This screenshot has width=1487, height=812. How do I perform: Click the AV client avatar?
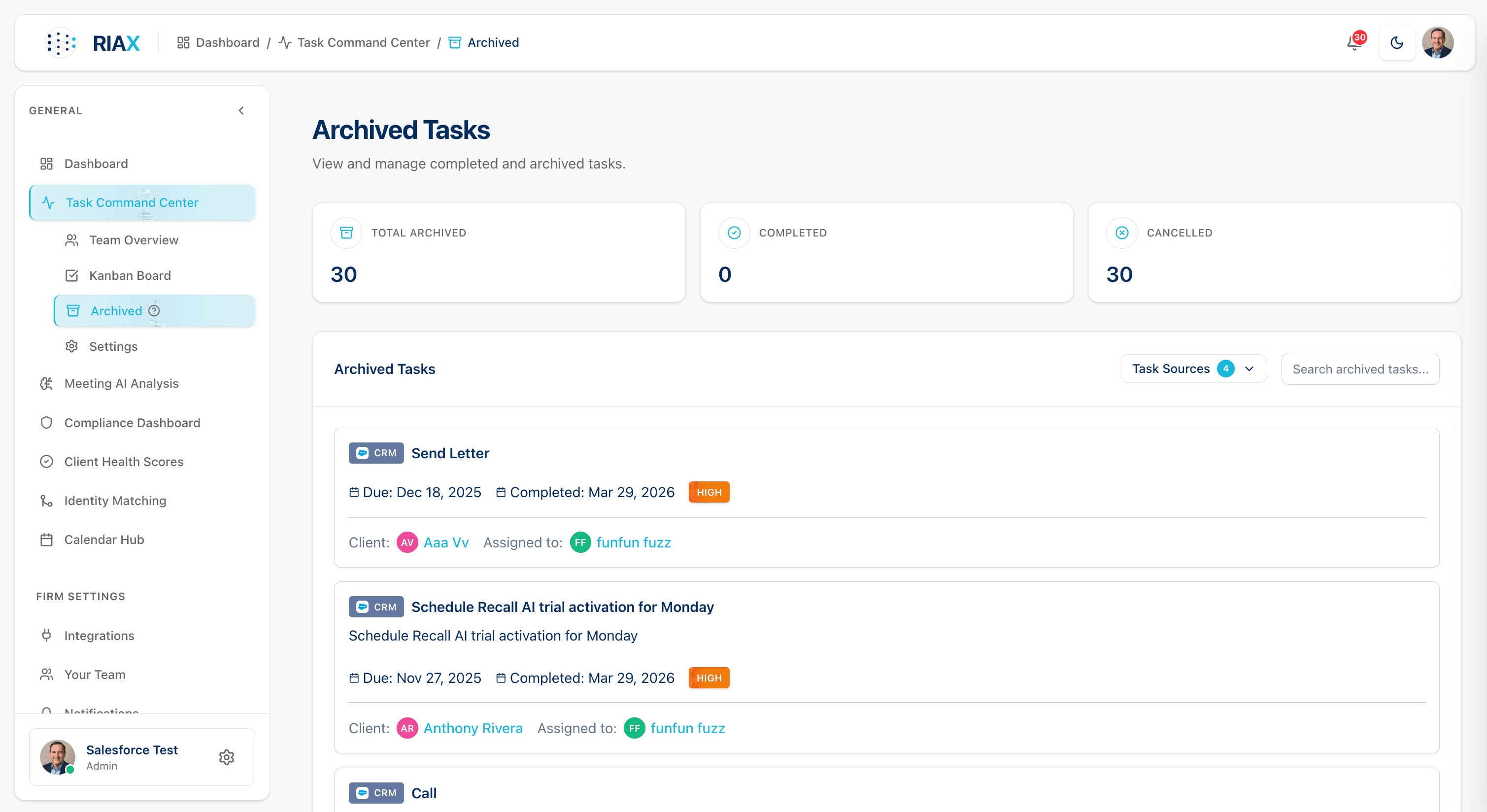point(407,543)
